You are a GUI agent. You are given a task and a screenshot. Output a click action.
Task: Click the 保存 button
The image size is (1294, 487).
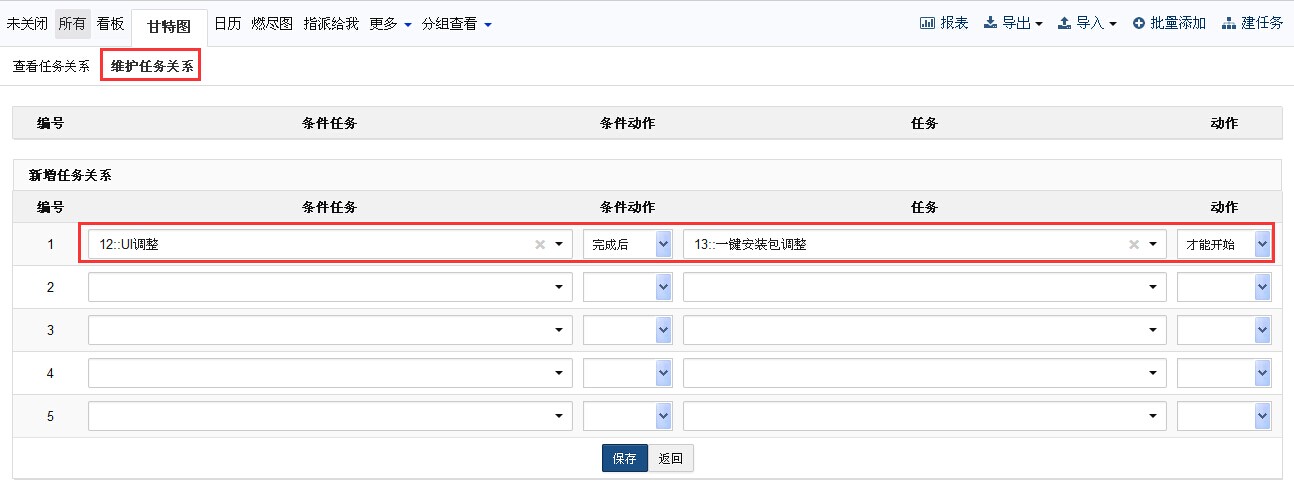point(624,458)
